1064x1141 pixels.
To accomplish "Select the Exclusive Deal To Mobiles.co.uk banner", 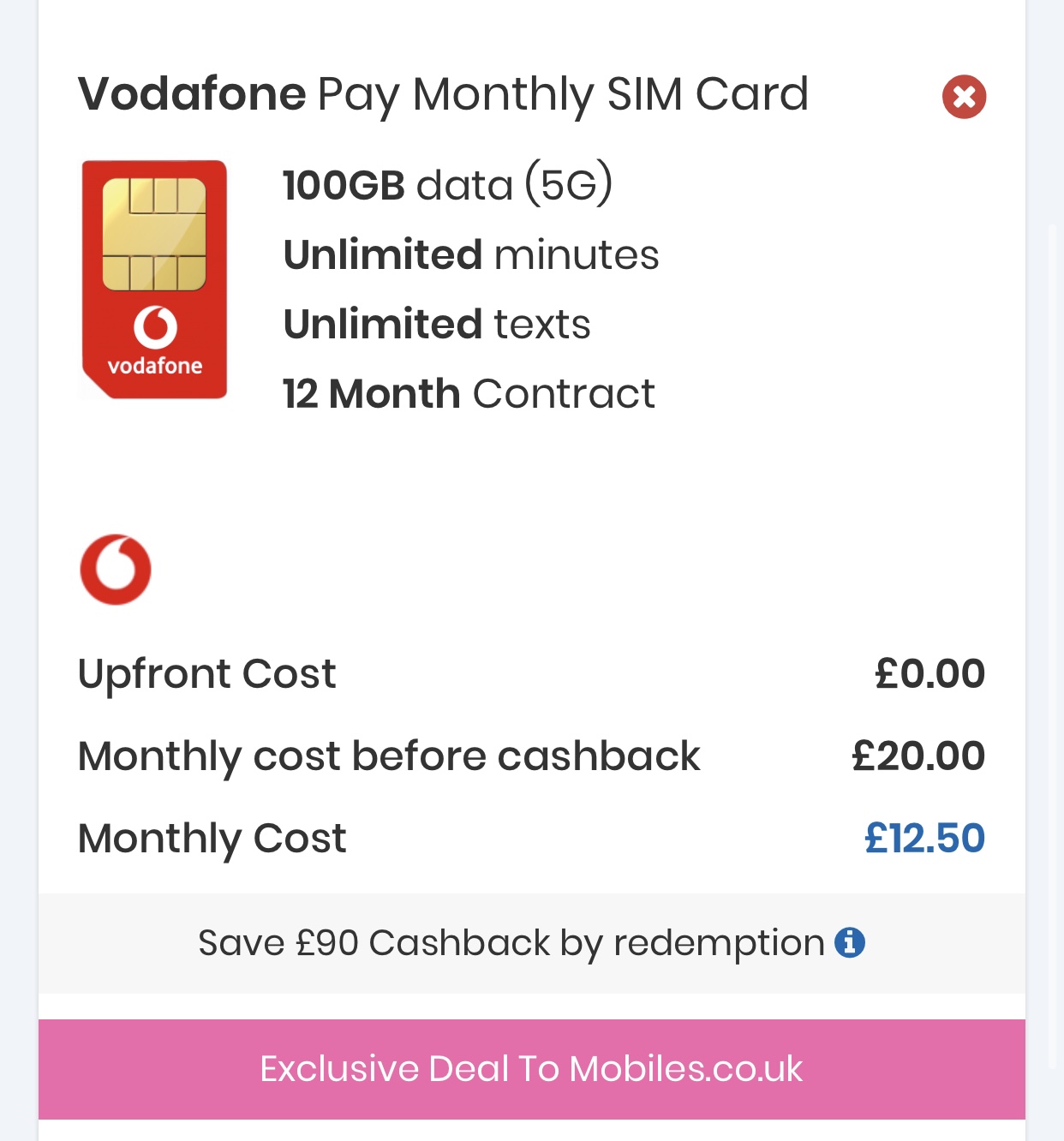I will click(x=532, y=1069).
